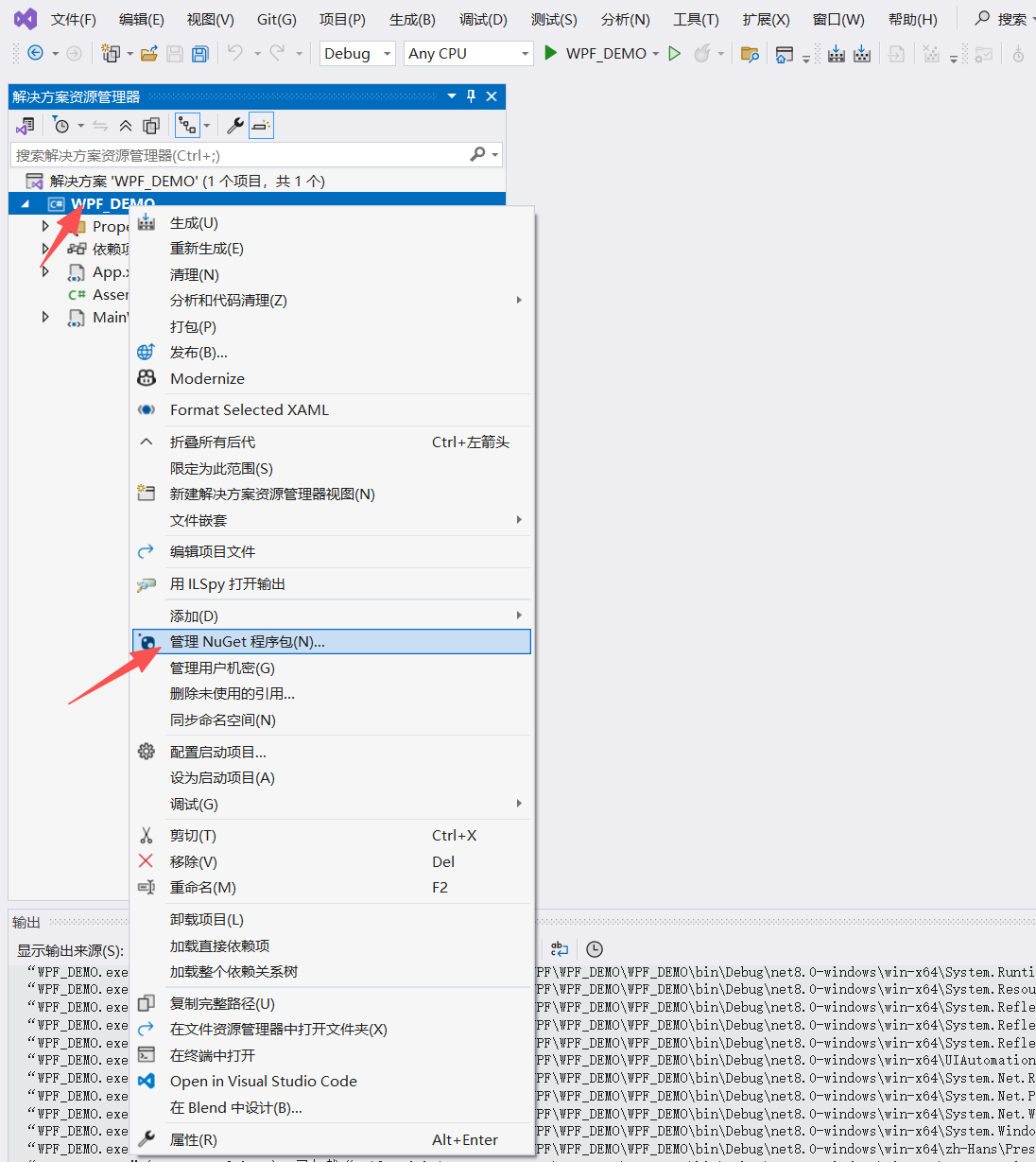Collapse the WPF_DEMO project node
The height and width of the screenshot is (1162, 1036).
pyautogui.click(x=26, y=203)
